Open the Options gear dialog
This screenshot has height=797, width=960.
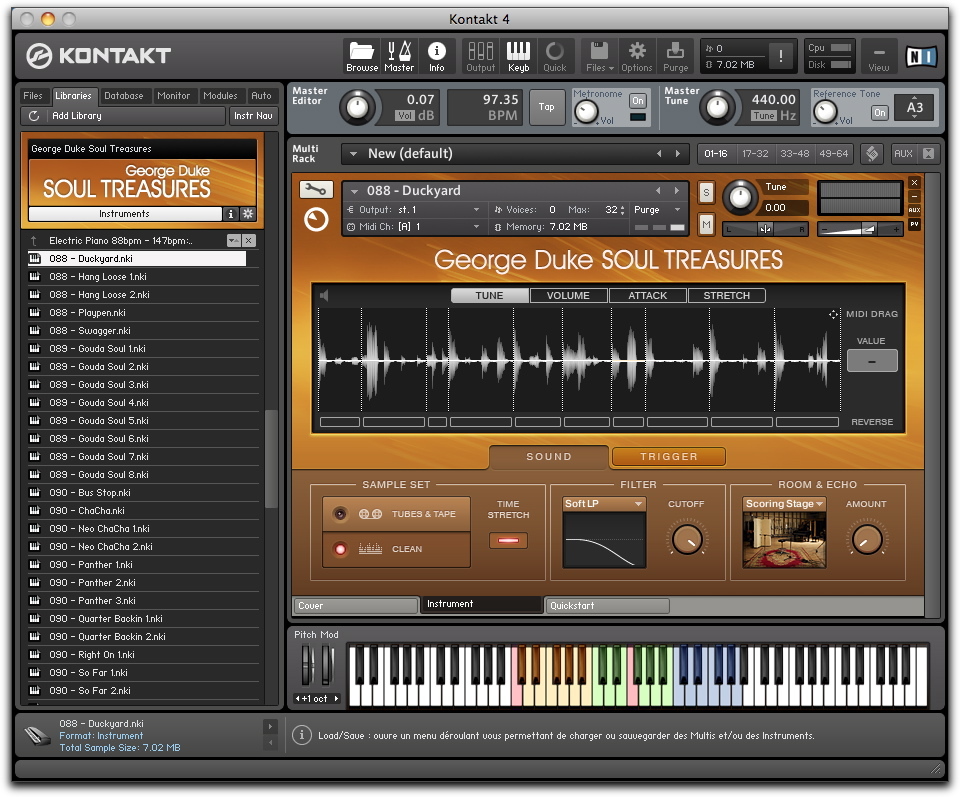pyautogui.click(x=637, y=56)
